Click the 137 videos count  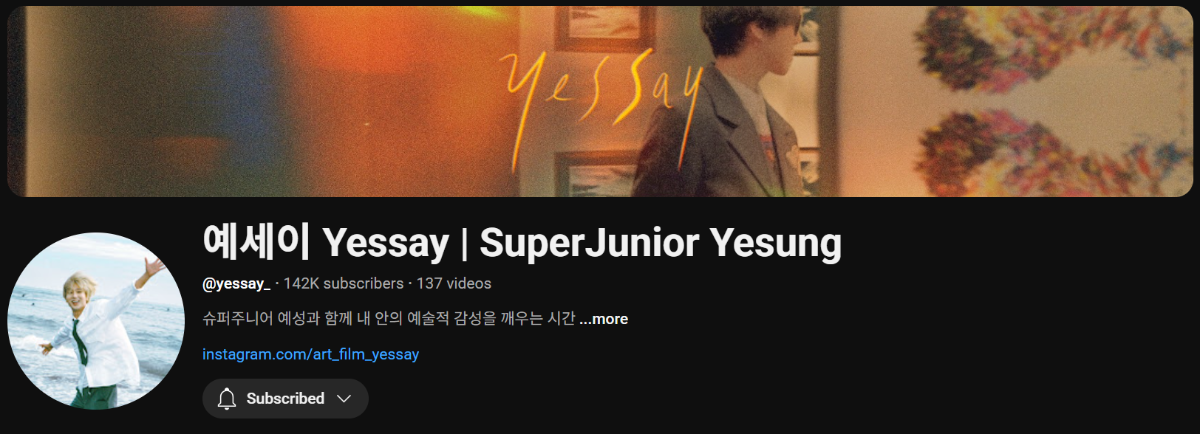454,284
